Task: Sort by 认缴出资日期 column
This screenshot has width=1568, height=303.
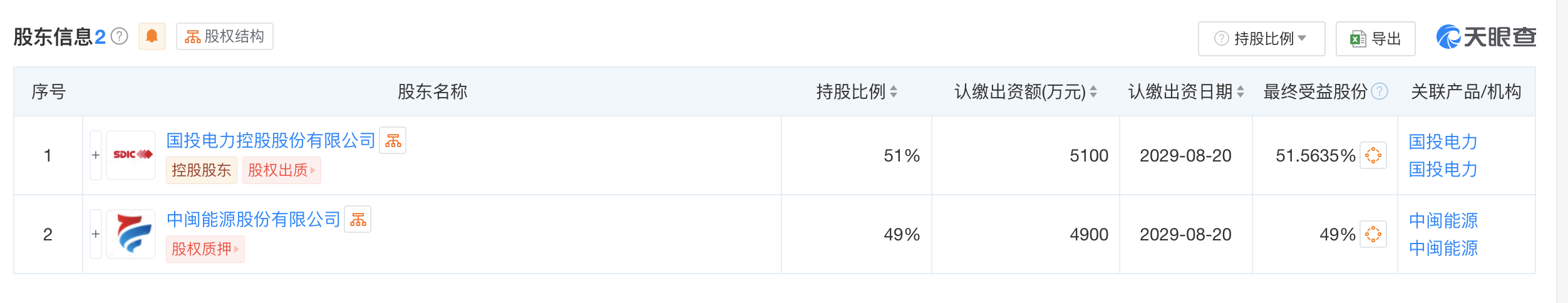Action: point(1240,92)
